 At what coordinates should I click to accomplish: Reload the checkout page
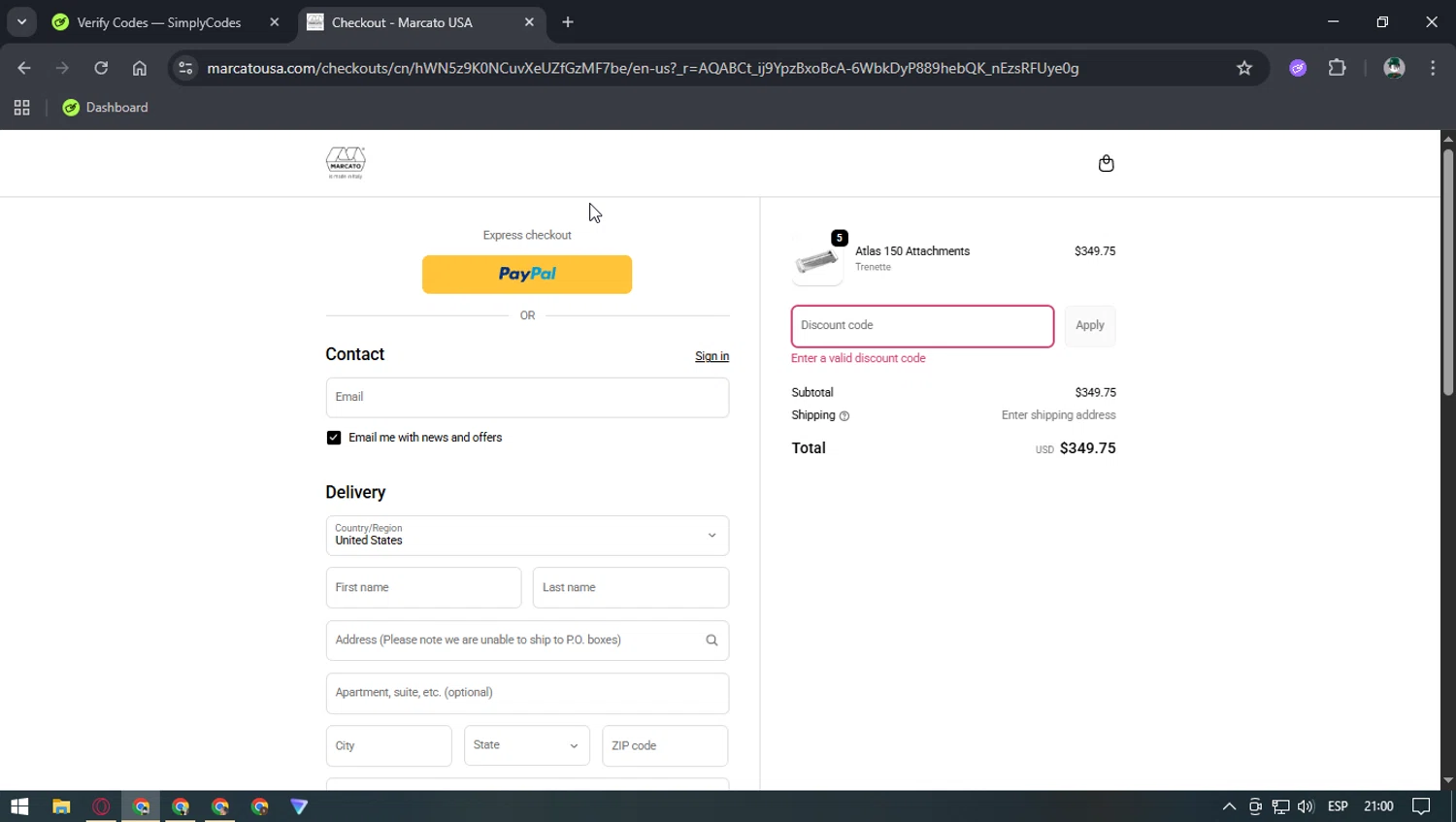(x=101, y=68)
